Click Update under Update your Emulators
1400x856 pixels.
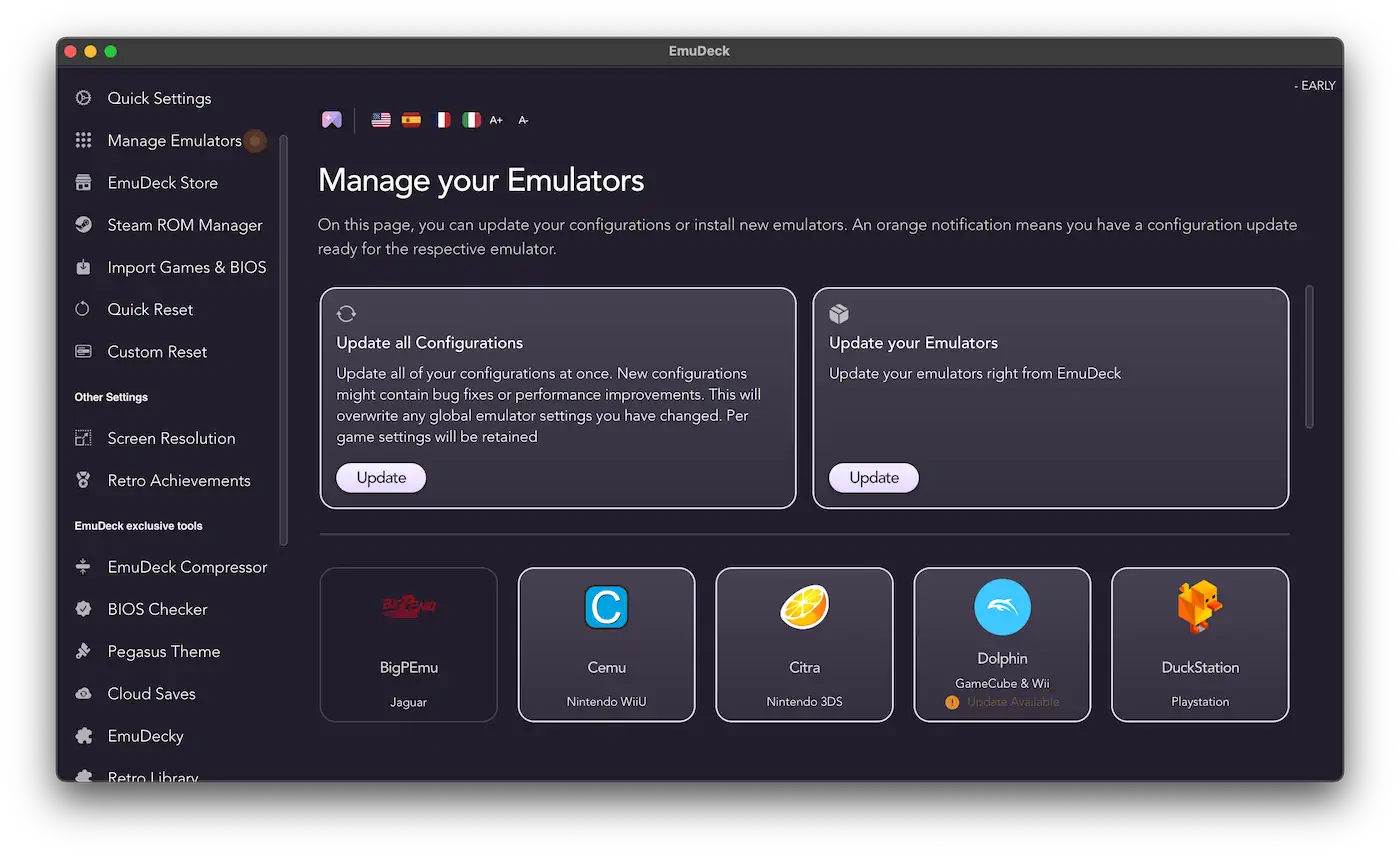pyautogui.click(x=874, y=478)
